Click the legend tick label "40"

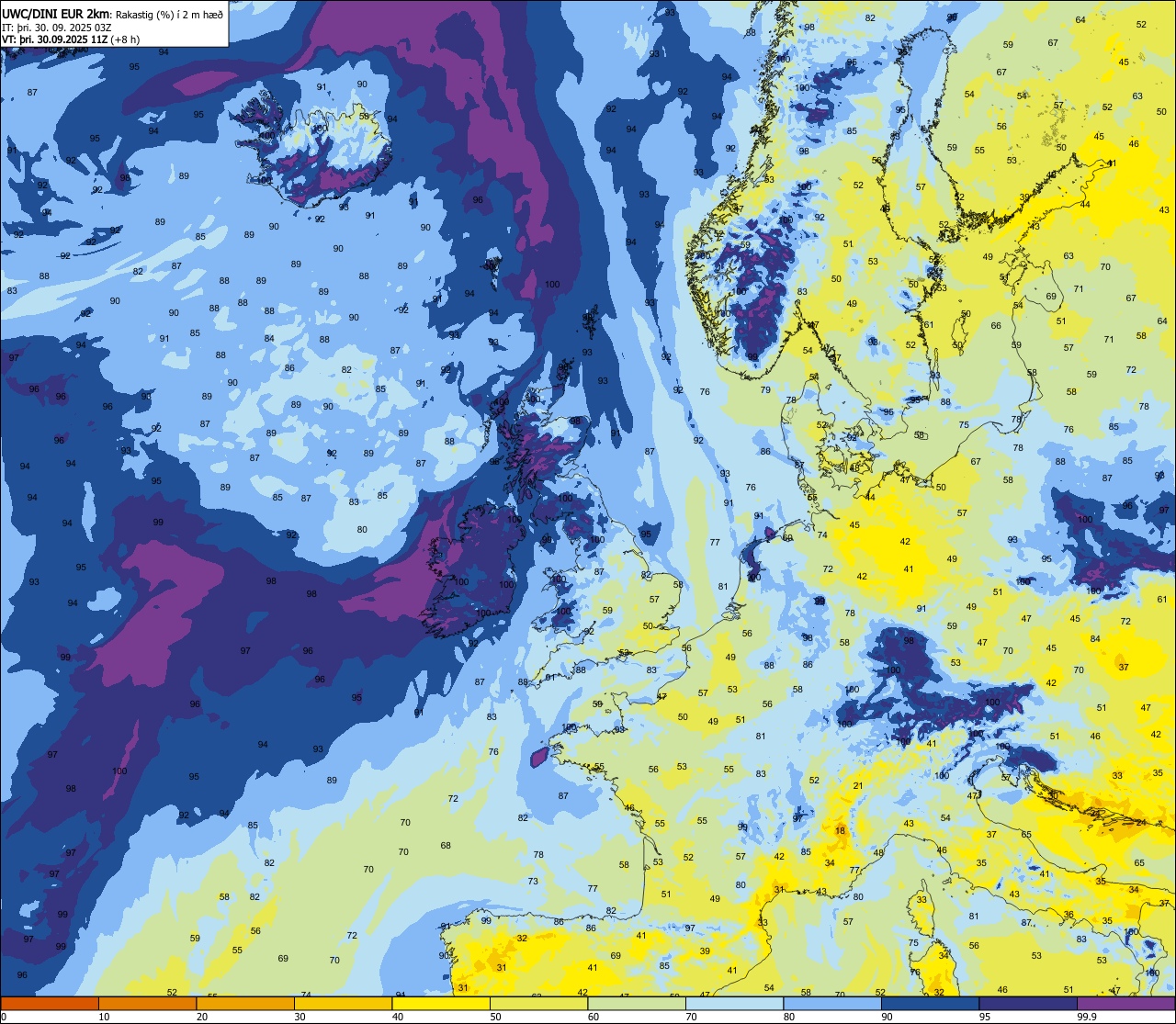click(x=398, y=1017)
